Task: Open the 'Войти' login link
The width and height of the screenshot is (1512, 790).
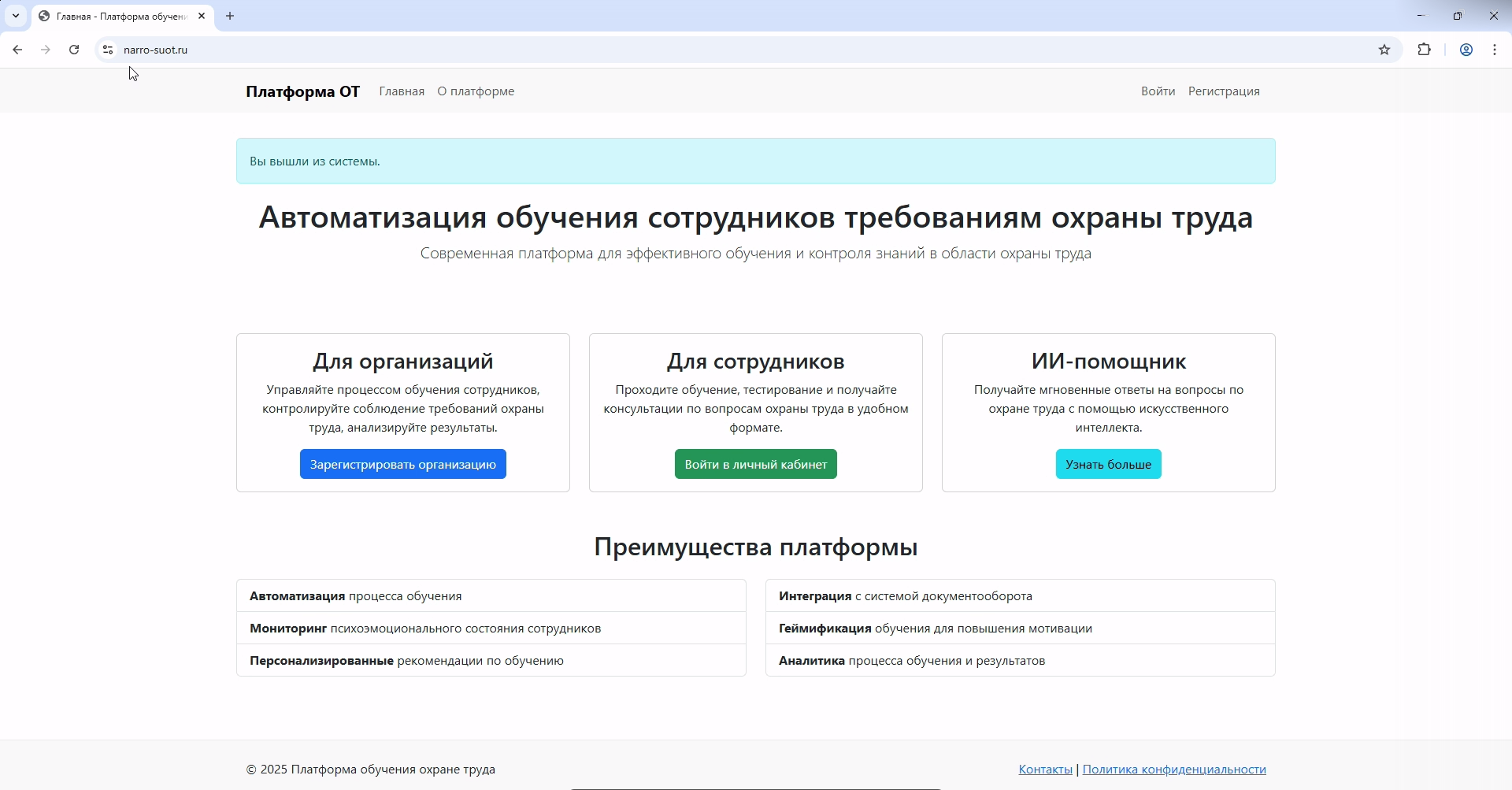Action: (1158, 91)
